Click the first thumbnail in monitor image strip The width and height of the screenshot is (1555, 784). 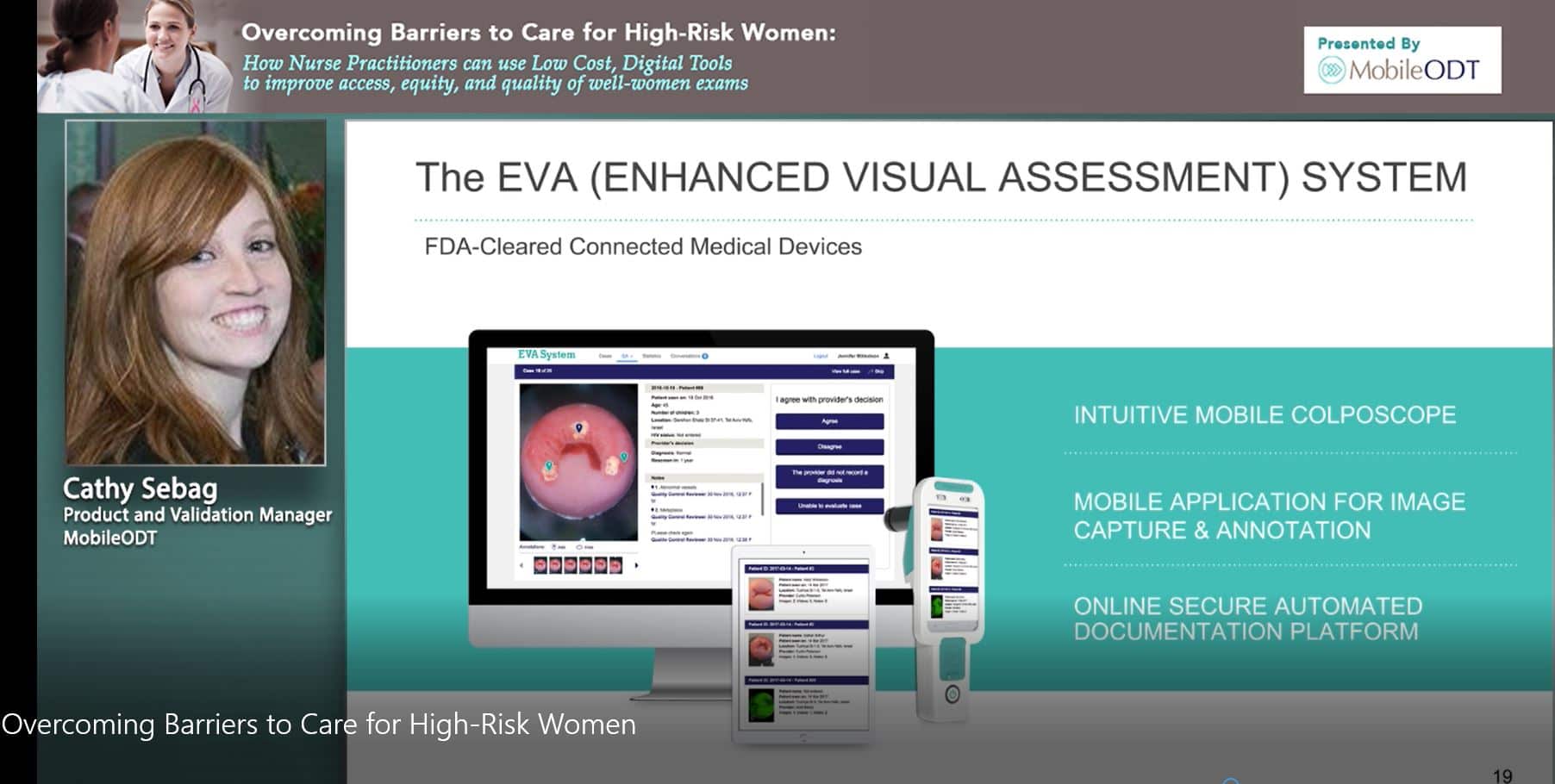[540, 566]
